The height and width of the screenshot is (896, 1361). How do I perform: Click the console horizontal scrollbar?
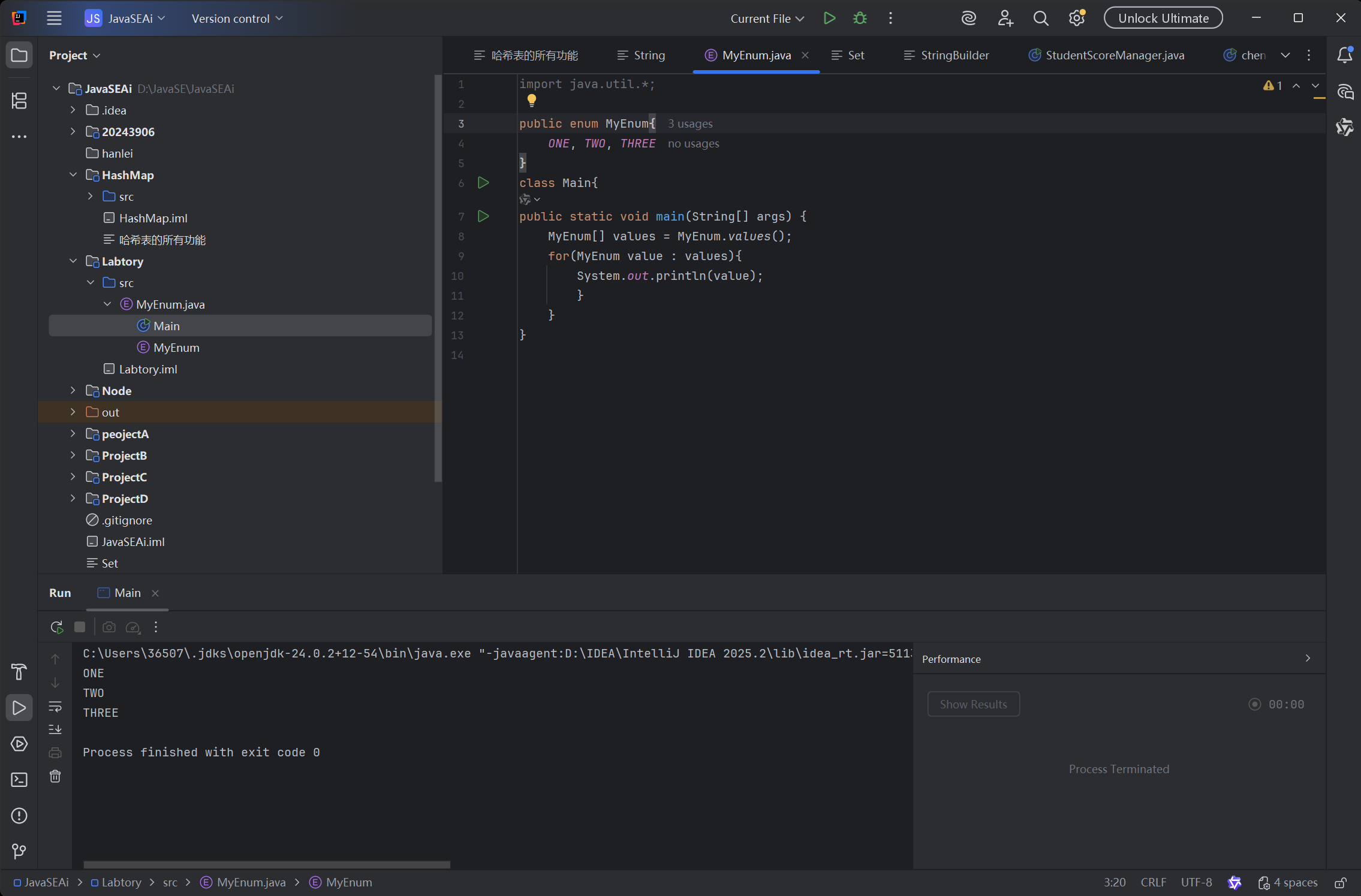(266, 864)
